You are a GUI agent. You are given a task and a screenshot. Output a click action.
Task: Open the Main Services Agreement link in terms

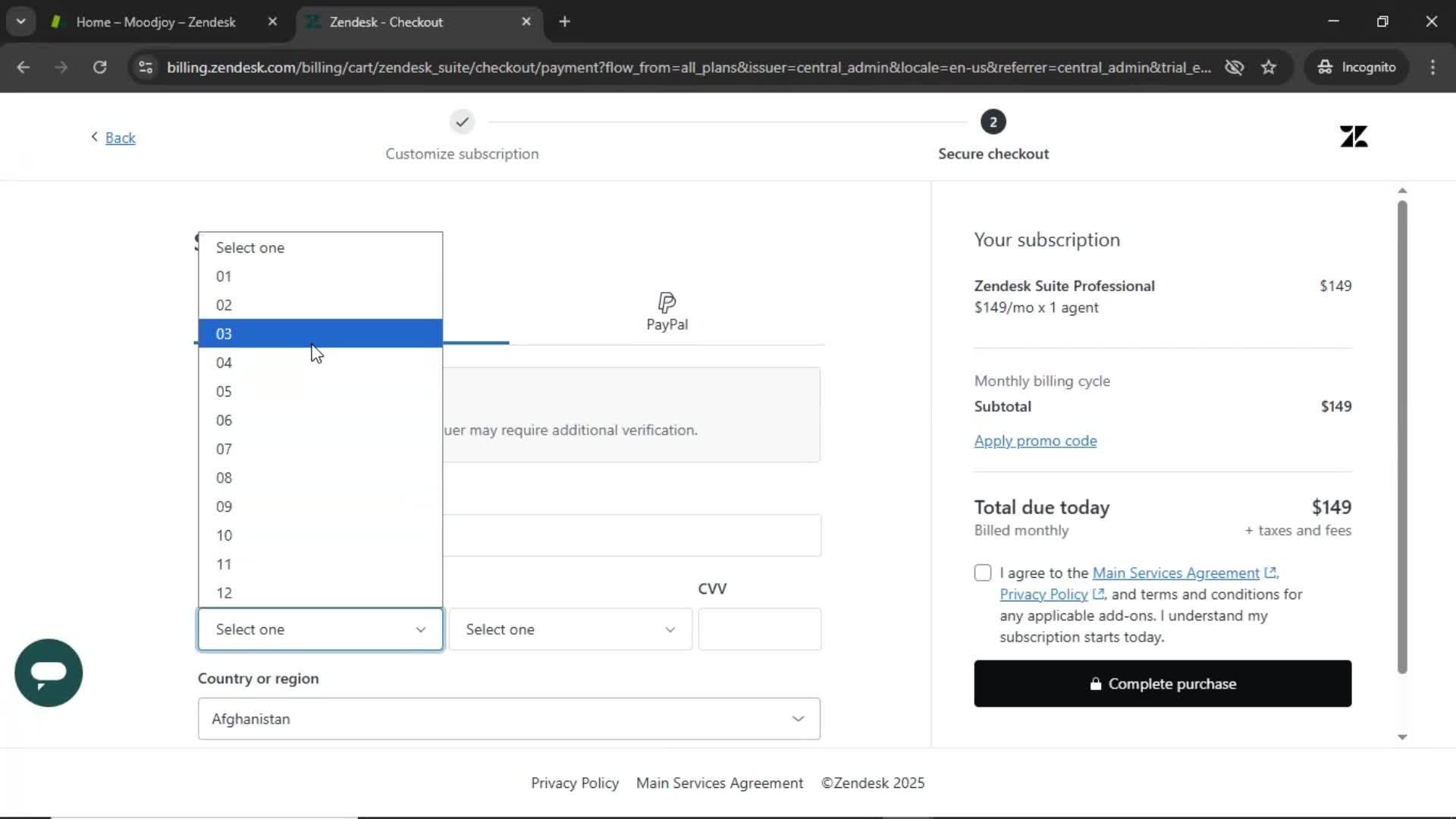click(1175, 573)
